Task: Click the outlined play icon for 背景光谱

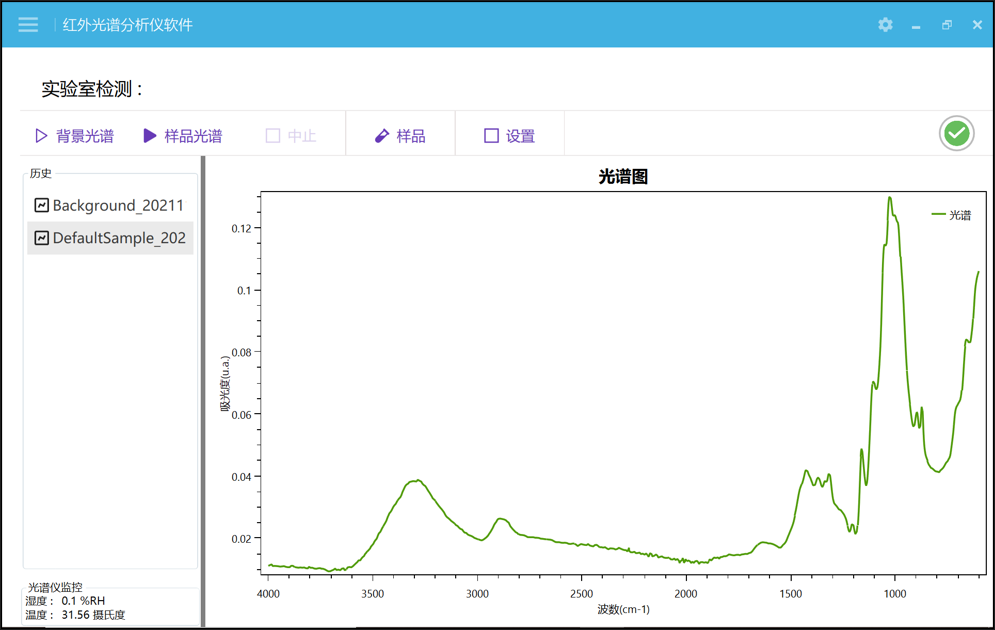Action: pyautogui.click(x=41, y=136)
